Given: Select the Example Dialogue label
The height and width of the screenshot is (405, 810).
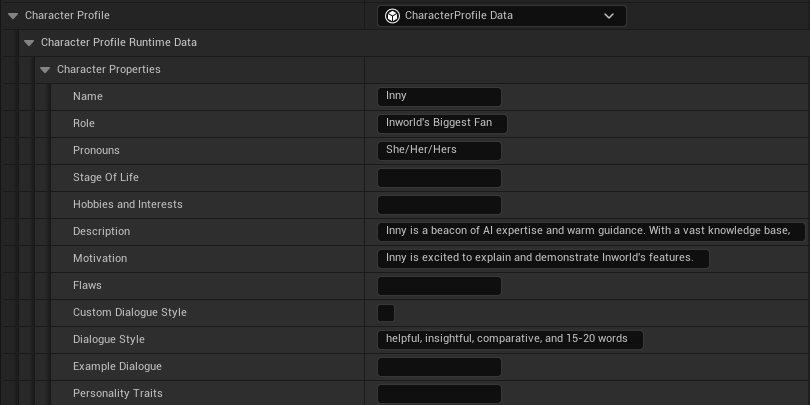Looking at the screenshot, I should click(117, 366).
